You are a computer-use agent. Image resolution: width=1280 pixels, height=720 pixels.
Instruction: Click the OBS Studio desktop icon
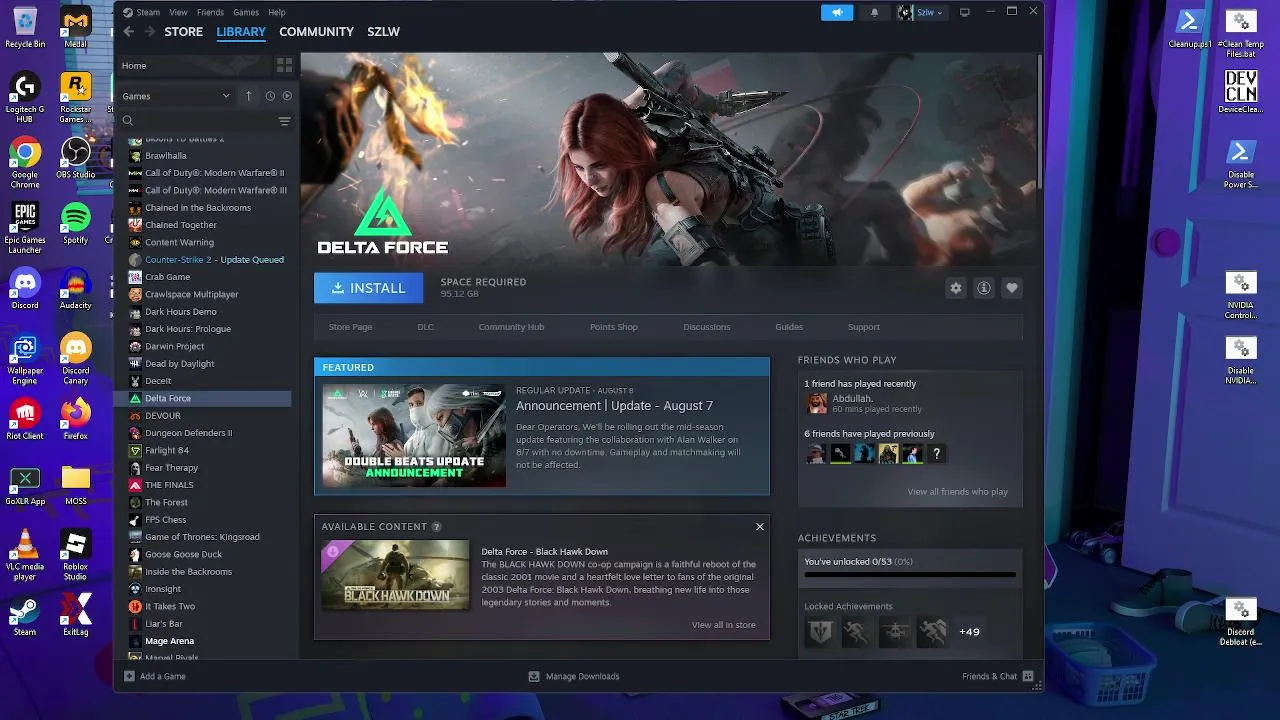tap(76, 158)
